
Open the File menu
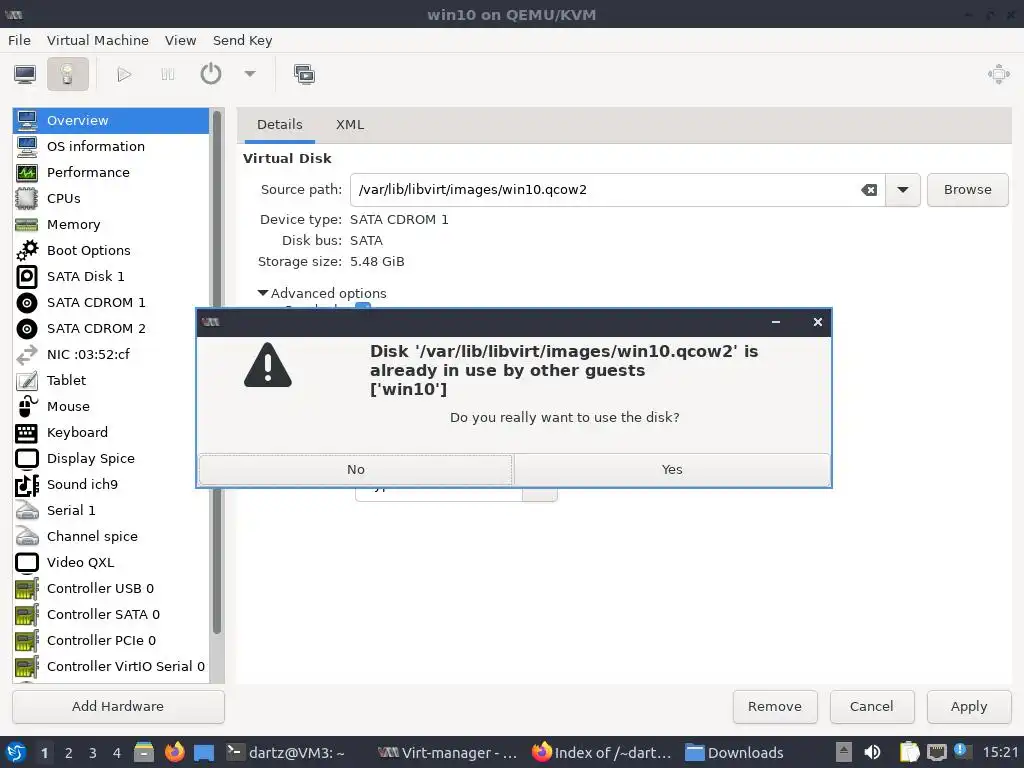click(x=20, y=40)
